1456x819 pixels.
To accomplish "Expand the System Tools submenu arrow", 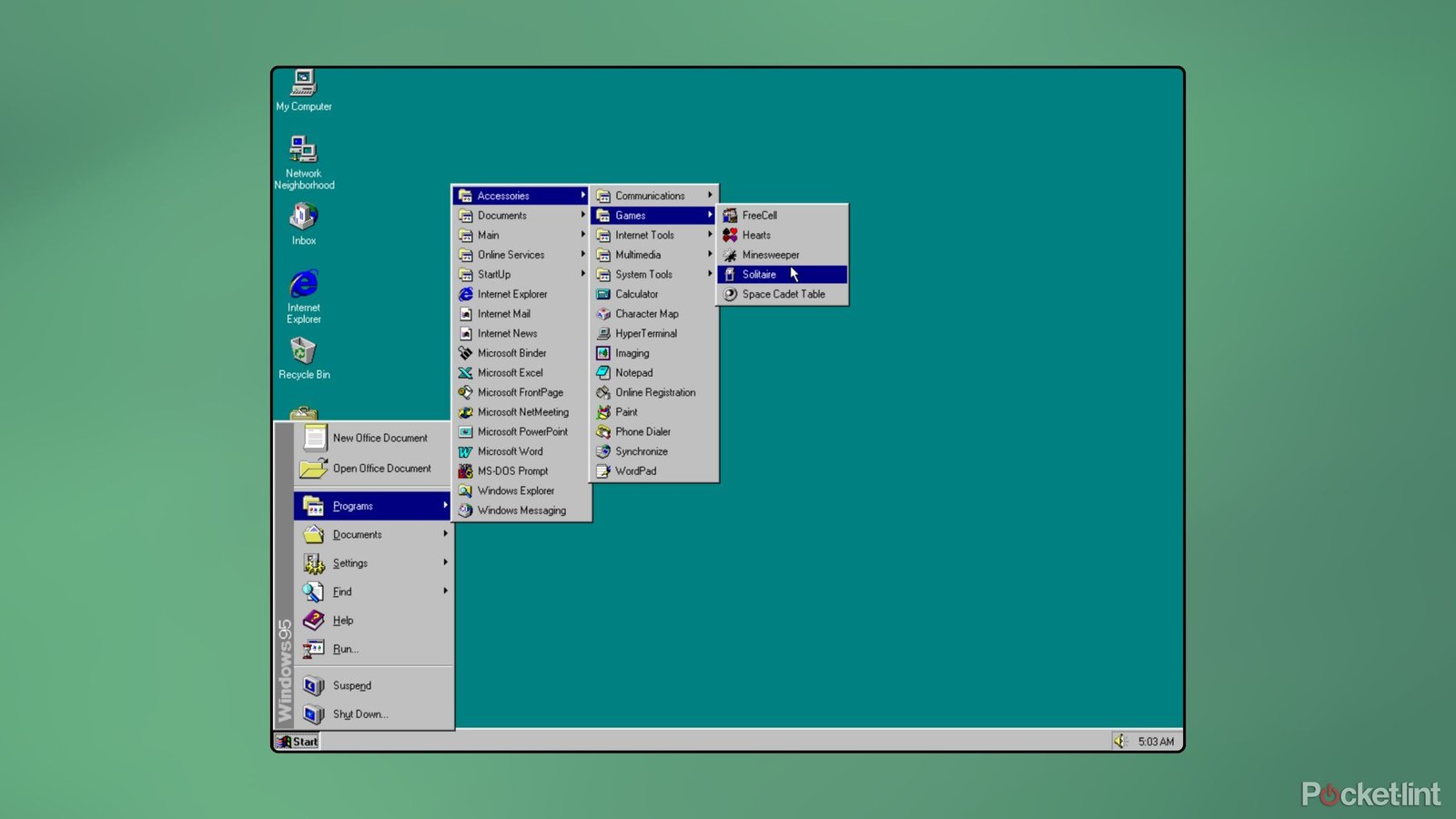I will pyautogui.click(x=710, y=274).
